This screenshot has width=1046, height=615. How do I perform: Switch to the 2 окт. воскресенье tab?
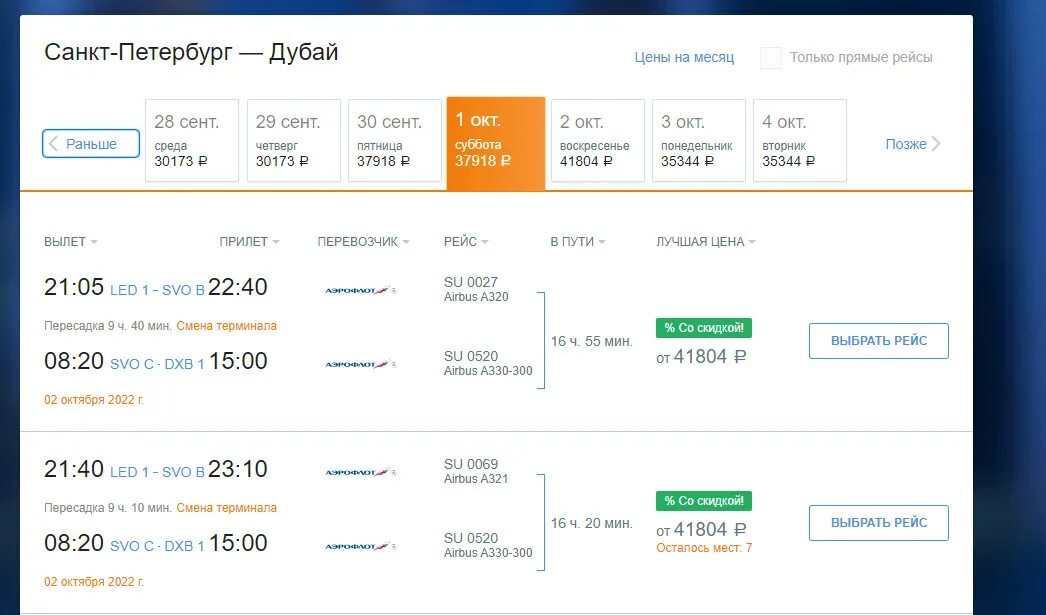click(x=597, y=140)
